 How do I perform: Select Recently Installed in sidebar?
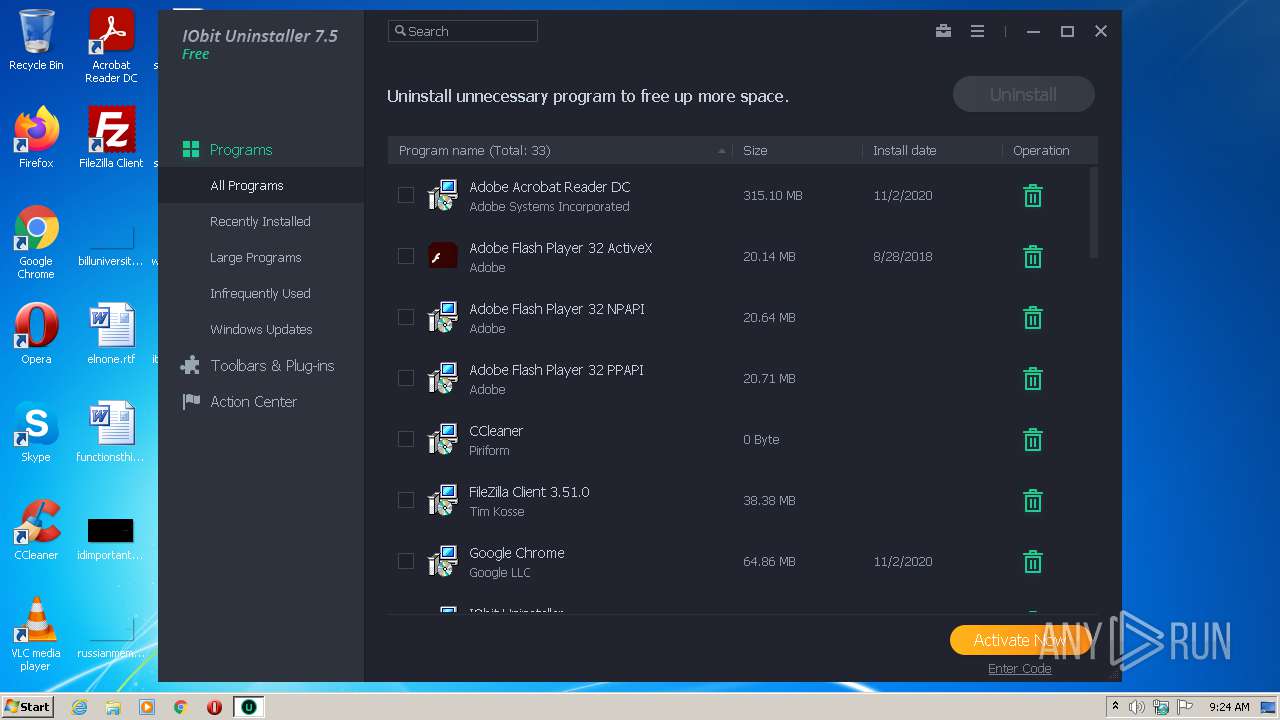point(261,221)
